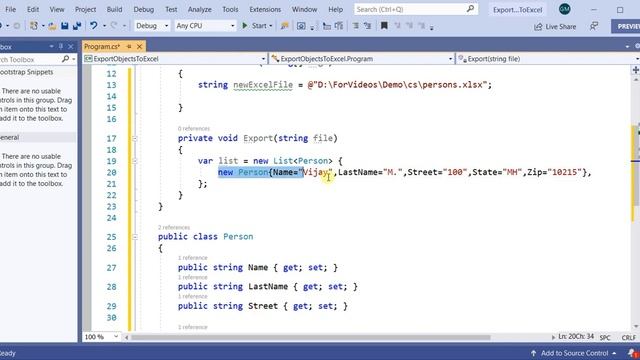Open the Build menu
Image resolution: width=640 pixels, height=360 pixels.
click(x=114, y=9)
